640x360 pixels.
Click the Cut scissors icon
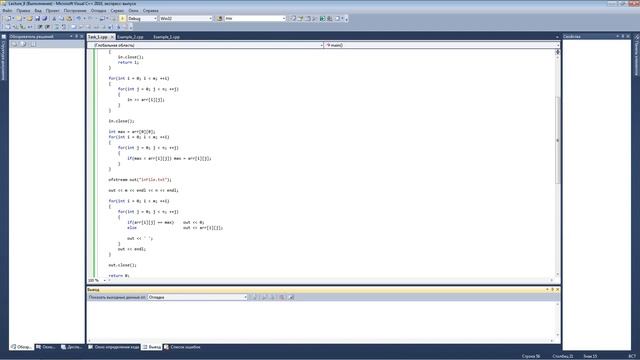54,18
